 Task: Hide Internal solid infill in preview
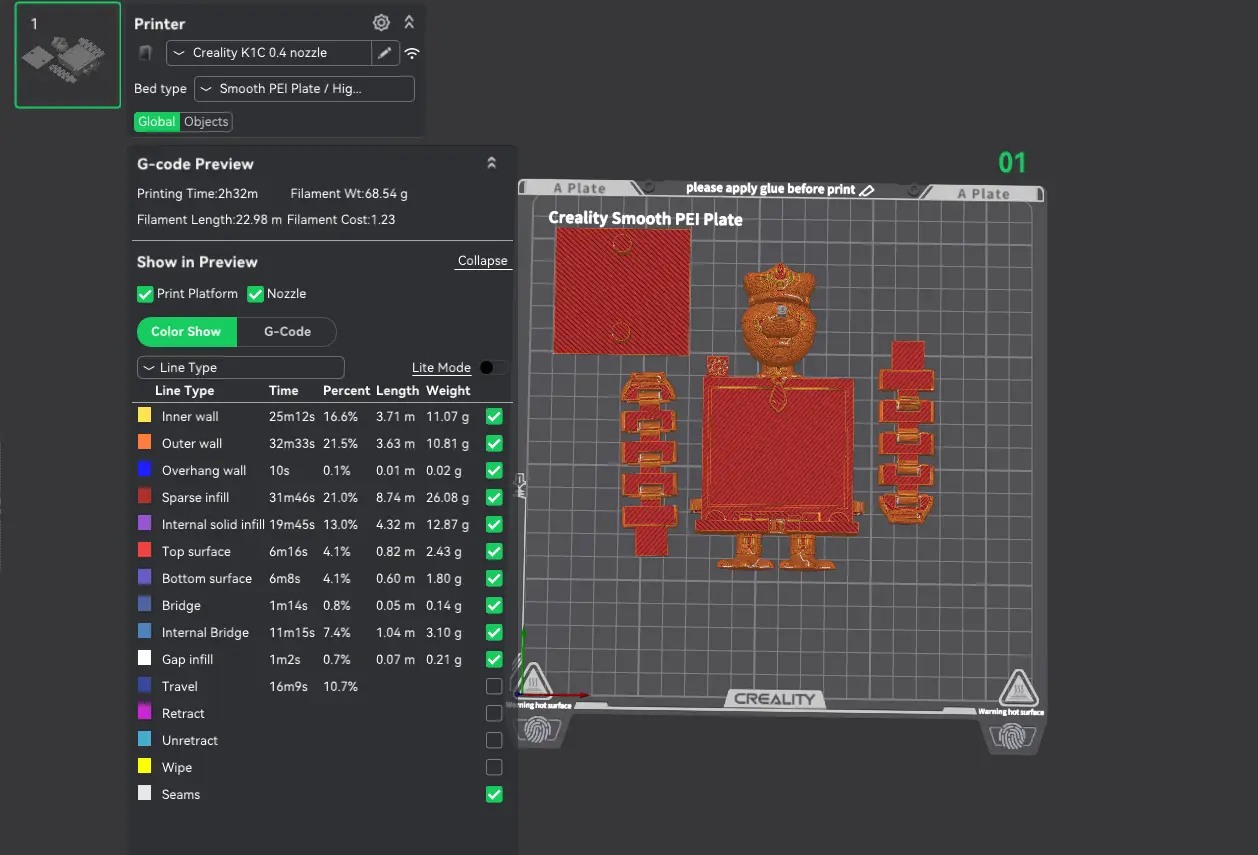494,524
